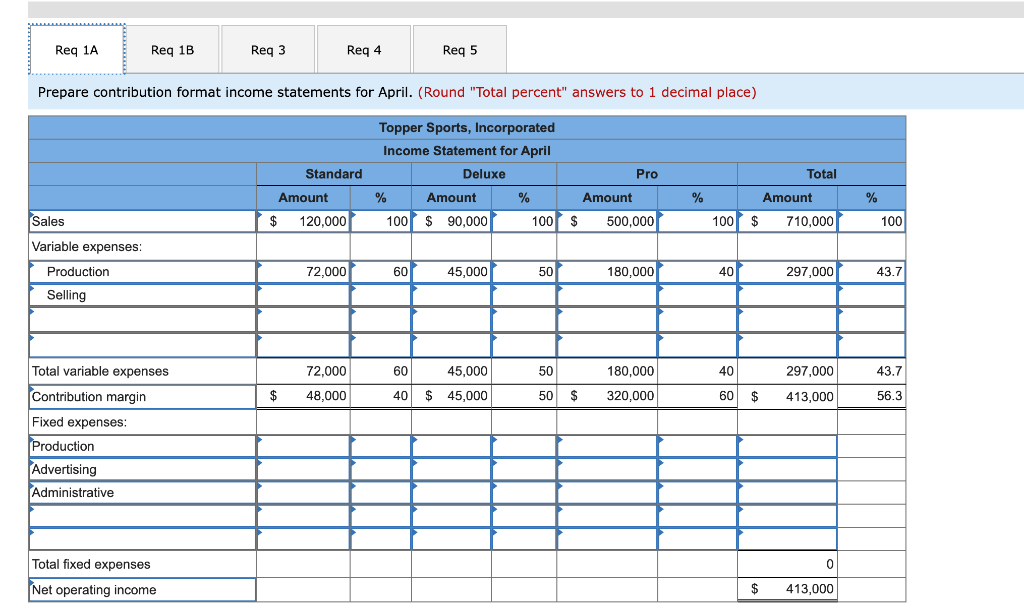Click the Pro column header
This screenshot has width=1024, height=611.
647,174
